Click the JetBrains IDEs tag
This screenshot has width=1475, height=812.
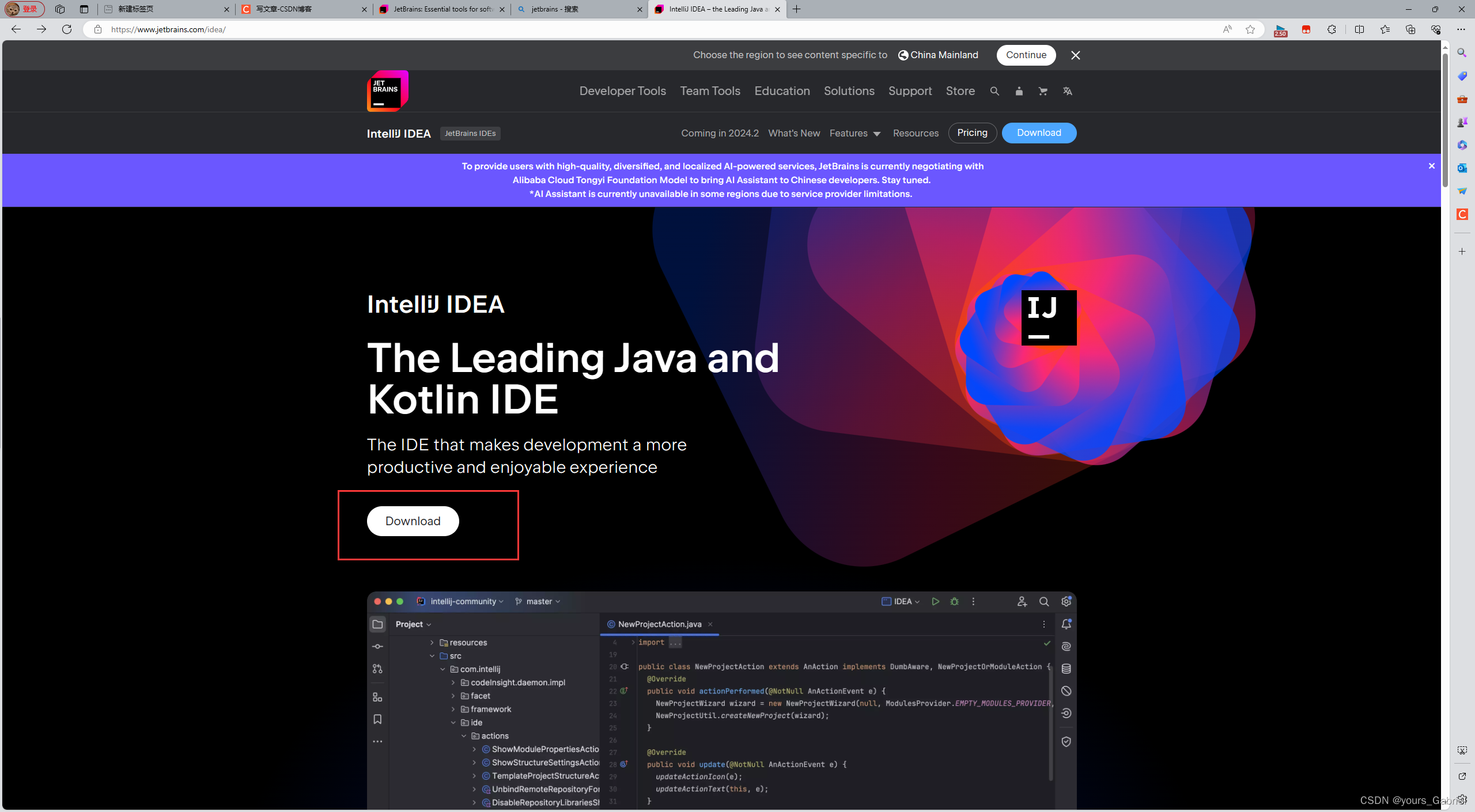(470, 133)
